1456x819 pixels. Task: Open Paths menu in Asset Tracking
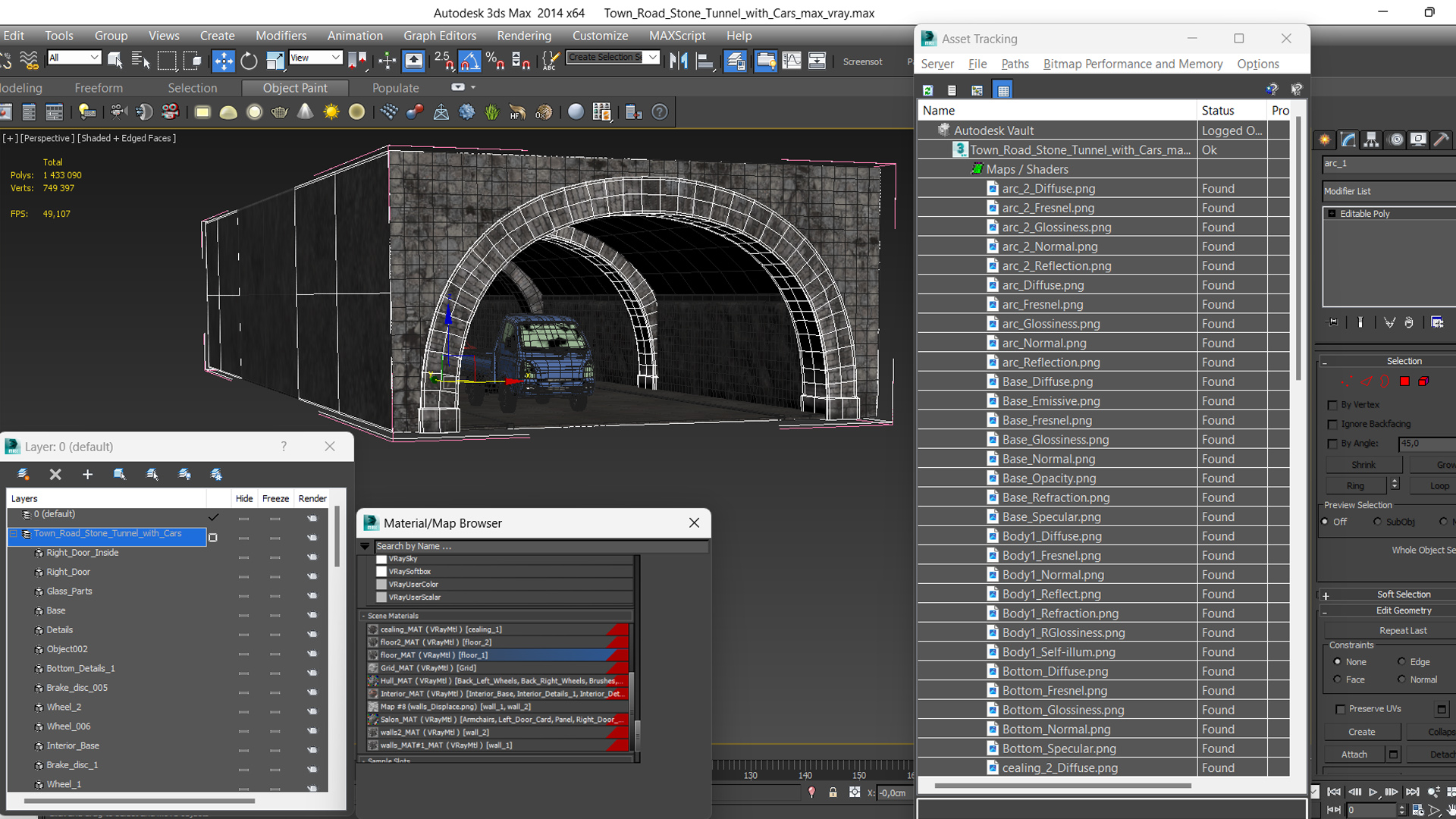click(x=1015, y=64)
